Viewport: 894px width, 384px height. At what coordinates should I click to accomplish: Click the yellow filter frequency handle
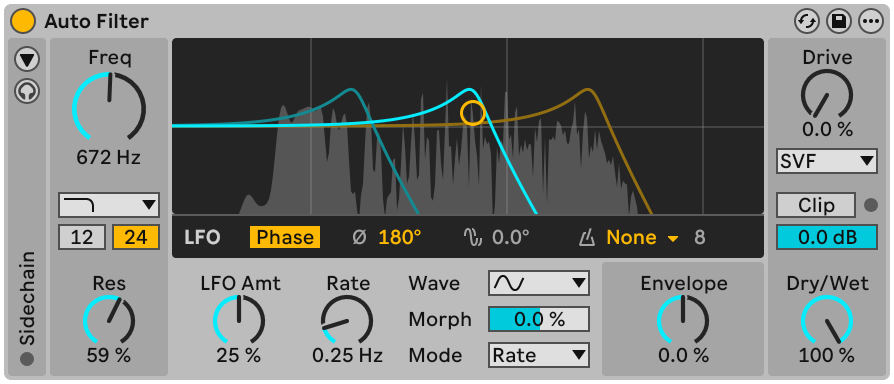473,113
